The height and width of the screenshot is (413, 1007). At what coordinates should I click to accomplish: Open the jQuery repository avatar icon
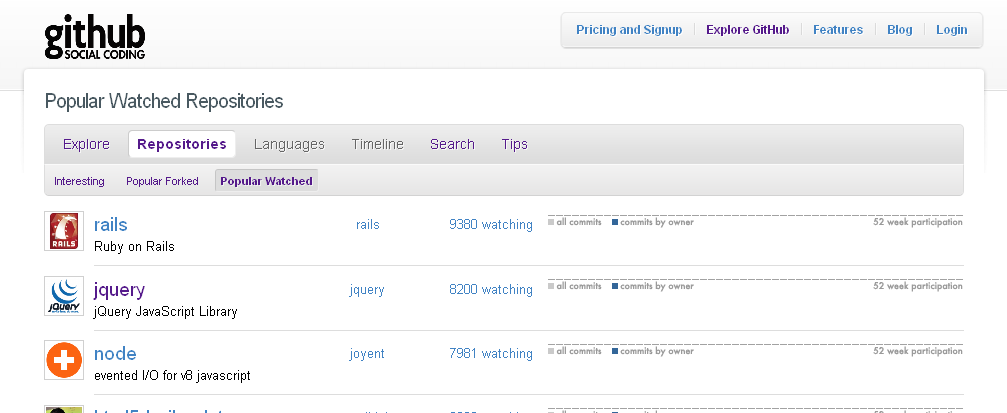click(64, 295)
